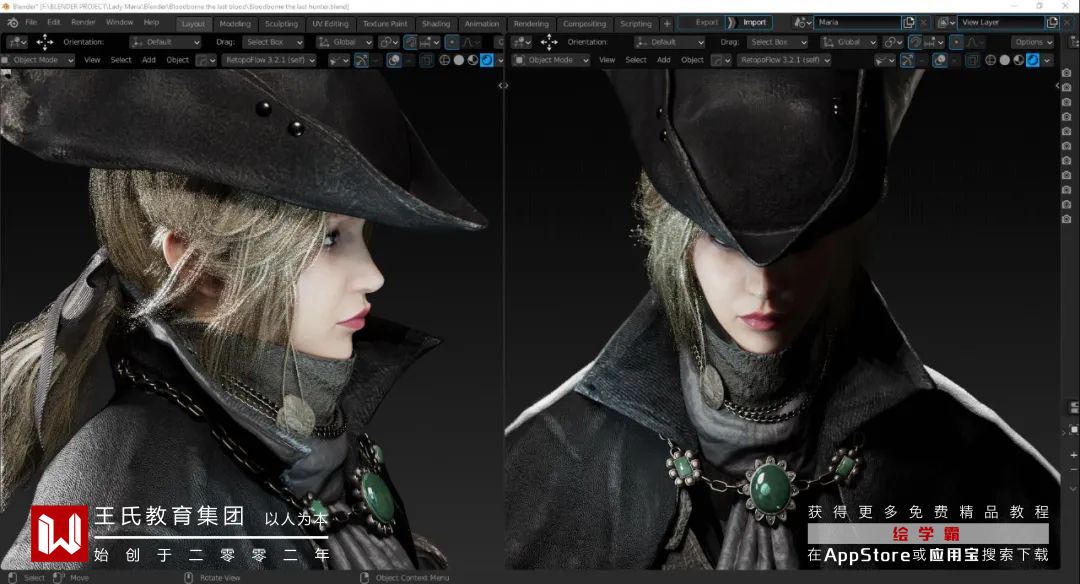Toggle overlays display in left viewport
This screenshot has width=1080, height=584.
click(x=394, y=61)
